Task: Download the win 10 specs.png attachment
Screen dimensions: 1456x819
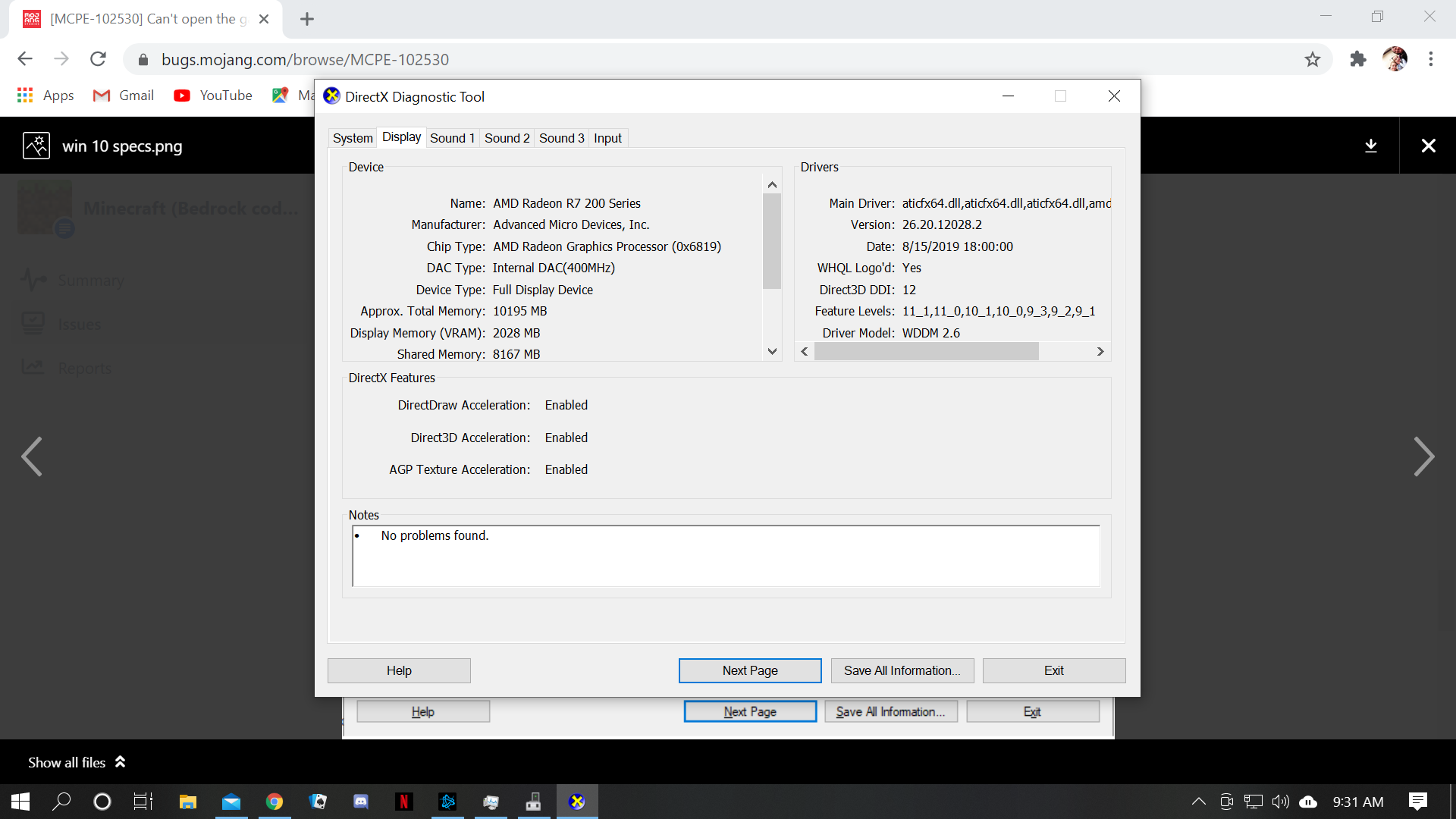Action: pyautogui.click(x=1370, y=146)
